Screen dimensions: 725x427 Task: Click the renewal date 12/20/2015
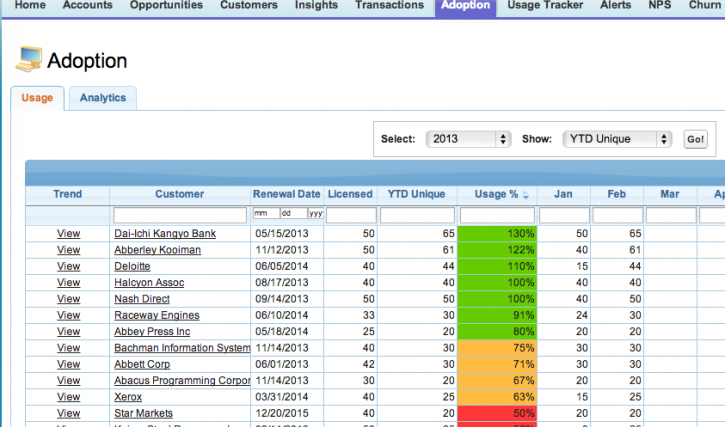click(282, 413)
